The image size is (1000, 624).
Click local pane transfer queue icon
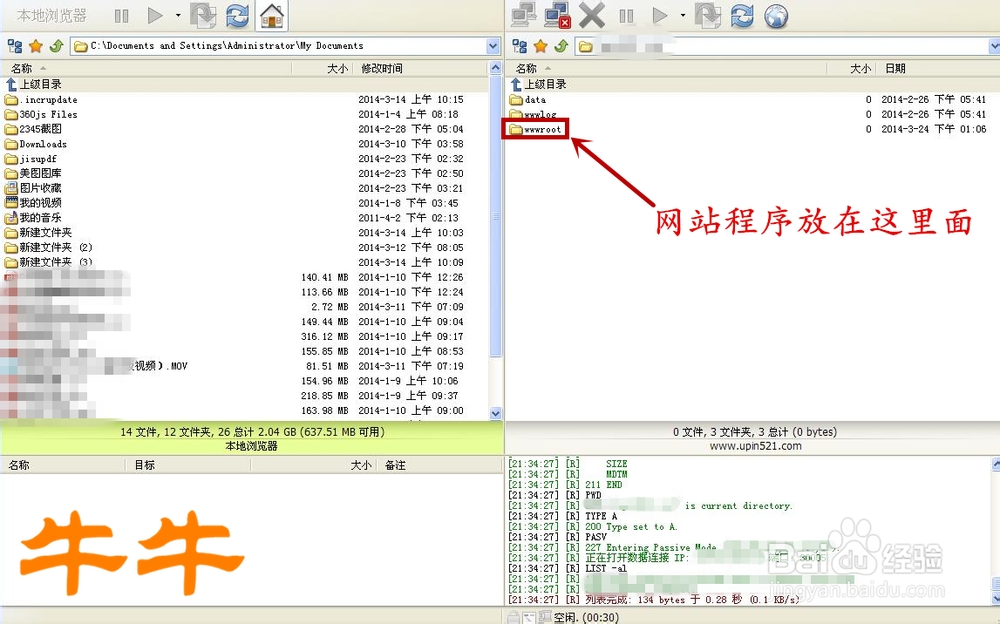pyautogui.click(x=203, y=15)
